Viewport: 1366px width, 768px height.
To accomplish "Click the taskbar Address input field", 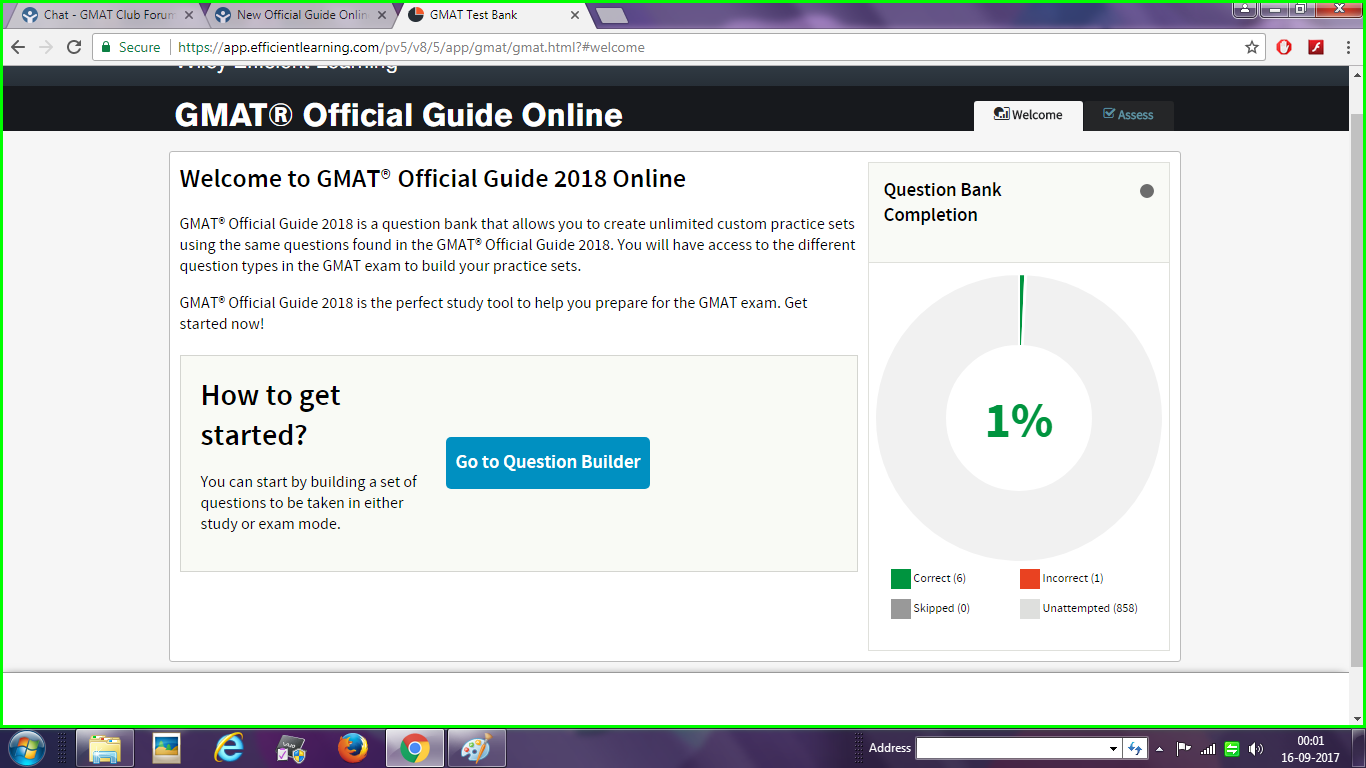I will (x=1011, y=748).
